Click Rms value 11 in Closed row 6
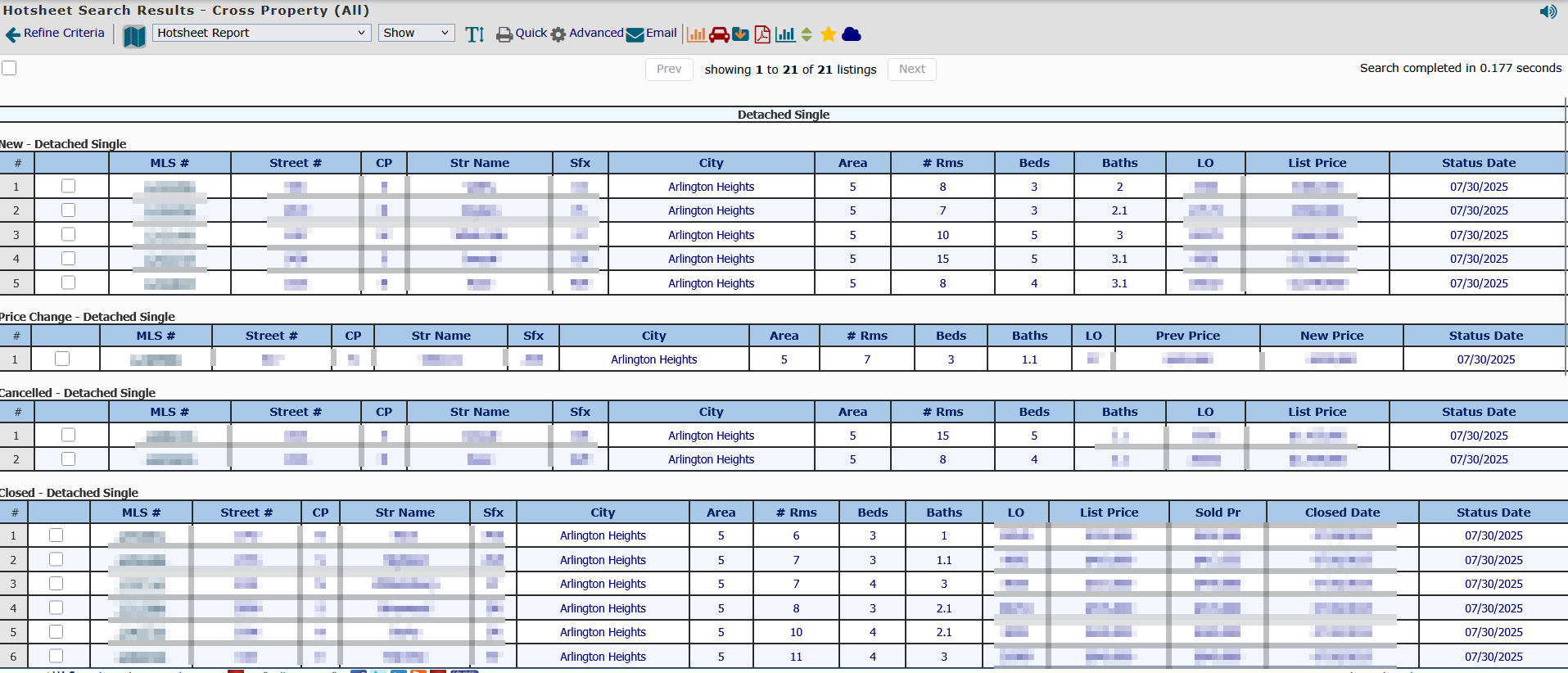 796,657
